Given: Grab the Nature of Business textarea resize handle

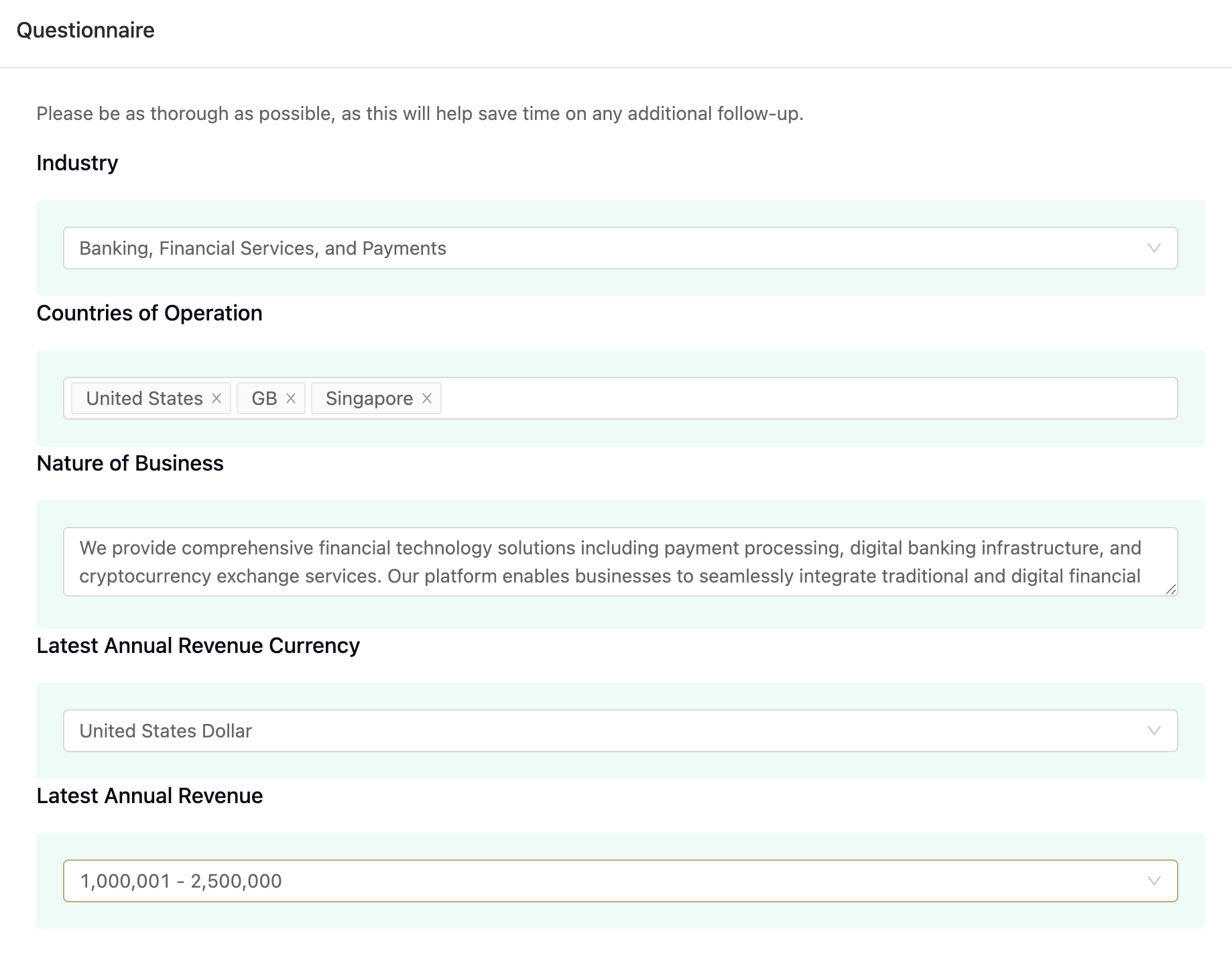Looking at the screenshot, I should (1171, 589).
